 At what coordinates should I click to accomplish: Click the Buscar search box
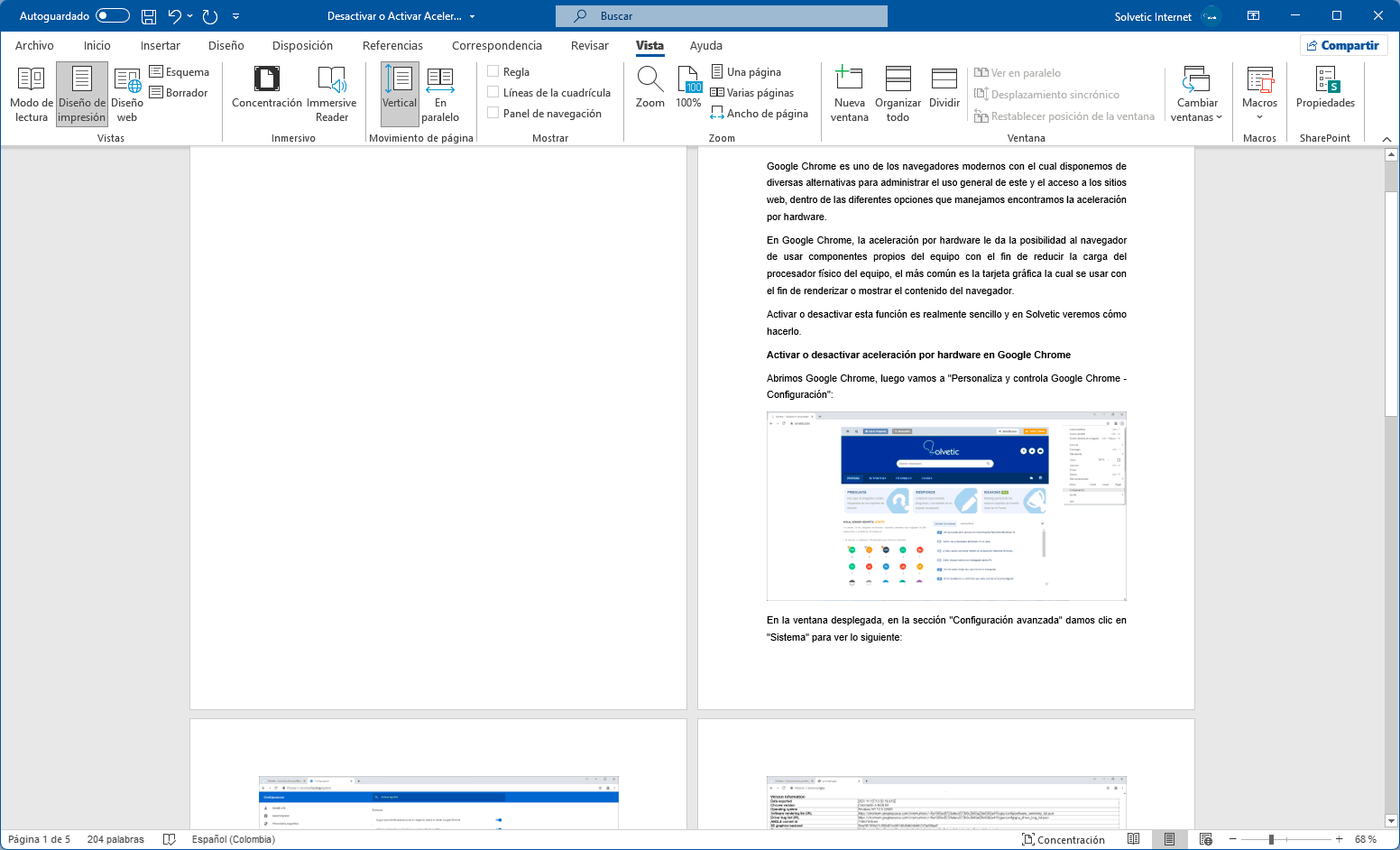(722, 16)
